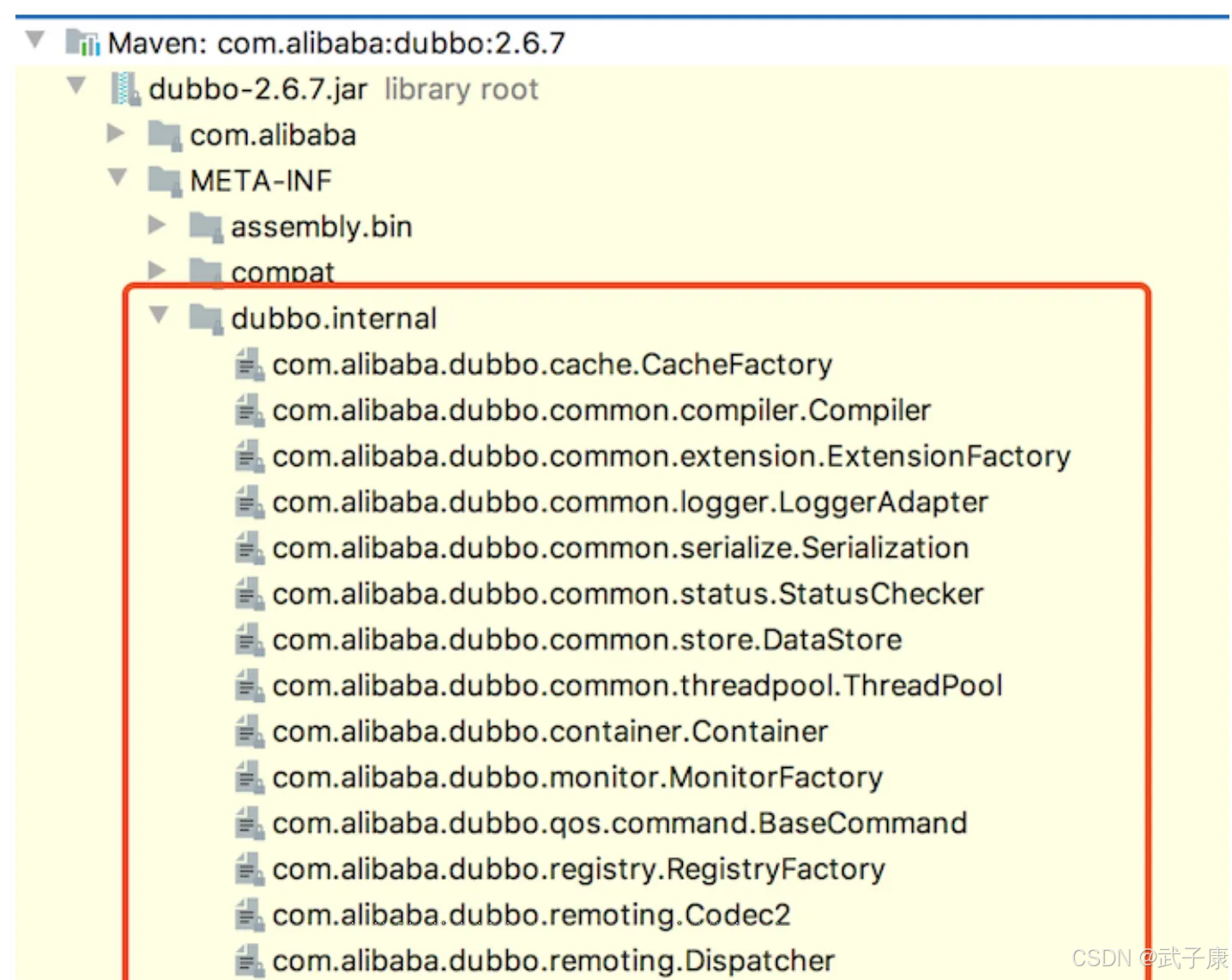Click the Serialization file icon
The image size is (1232, 980).
(249, 547)
